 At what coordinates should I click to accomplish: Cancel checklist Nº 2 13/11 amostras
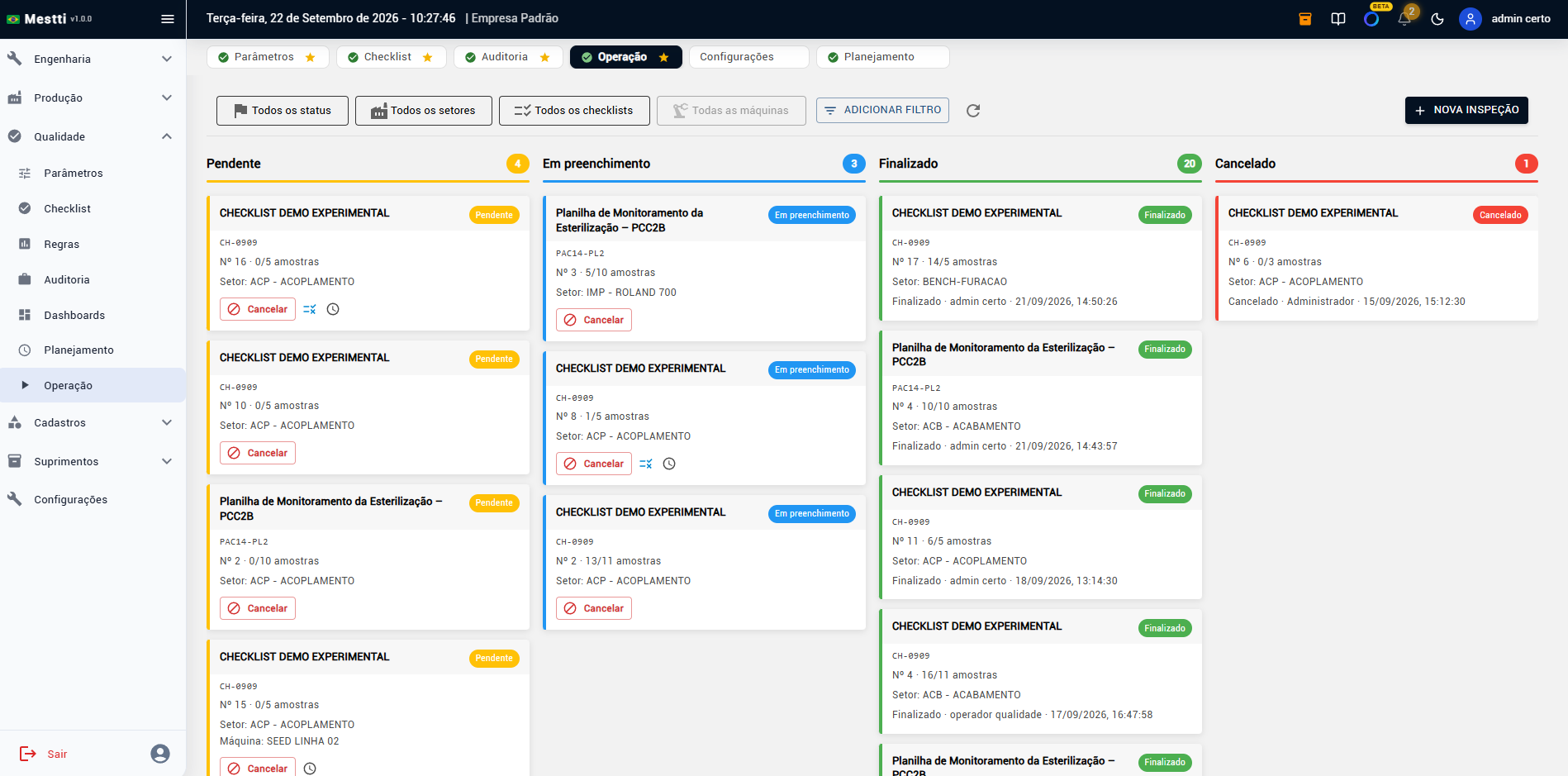594,608
